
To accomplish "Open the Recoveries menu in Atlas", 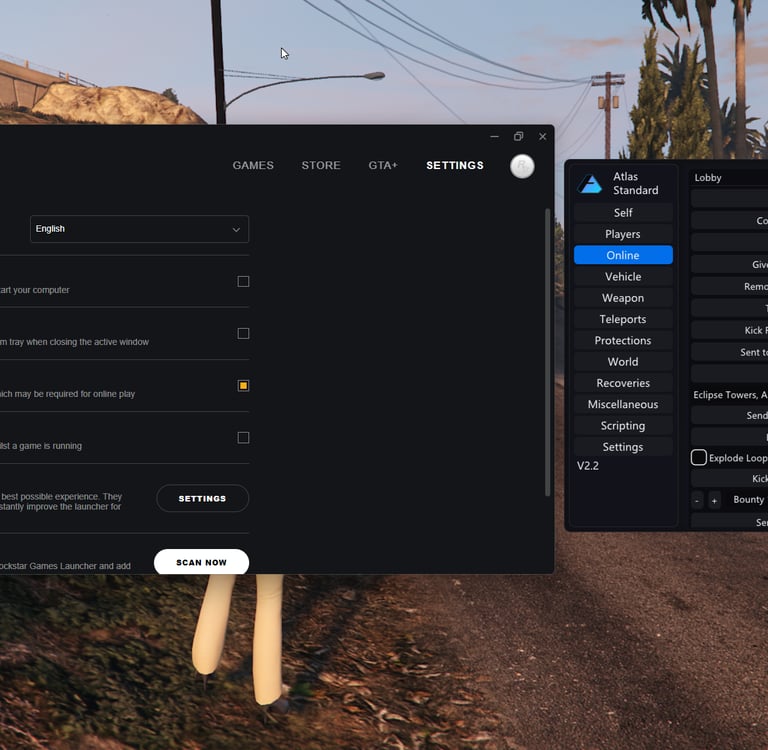I will click(x=623, y=383).
